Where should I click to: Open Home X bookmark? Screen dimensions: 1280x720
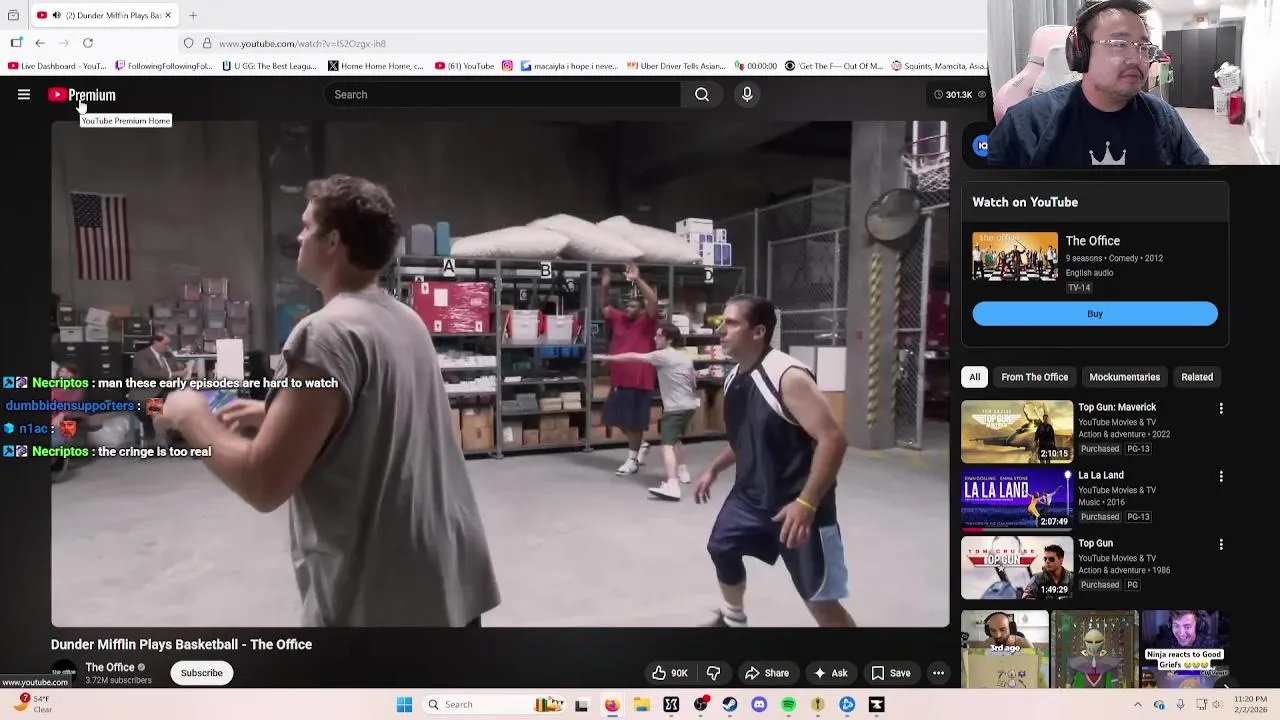377,66
